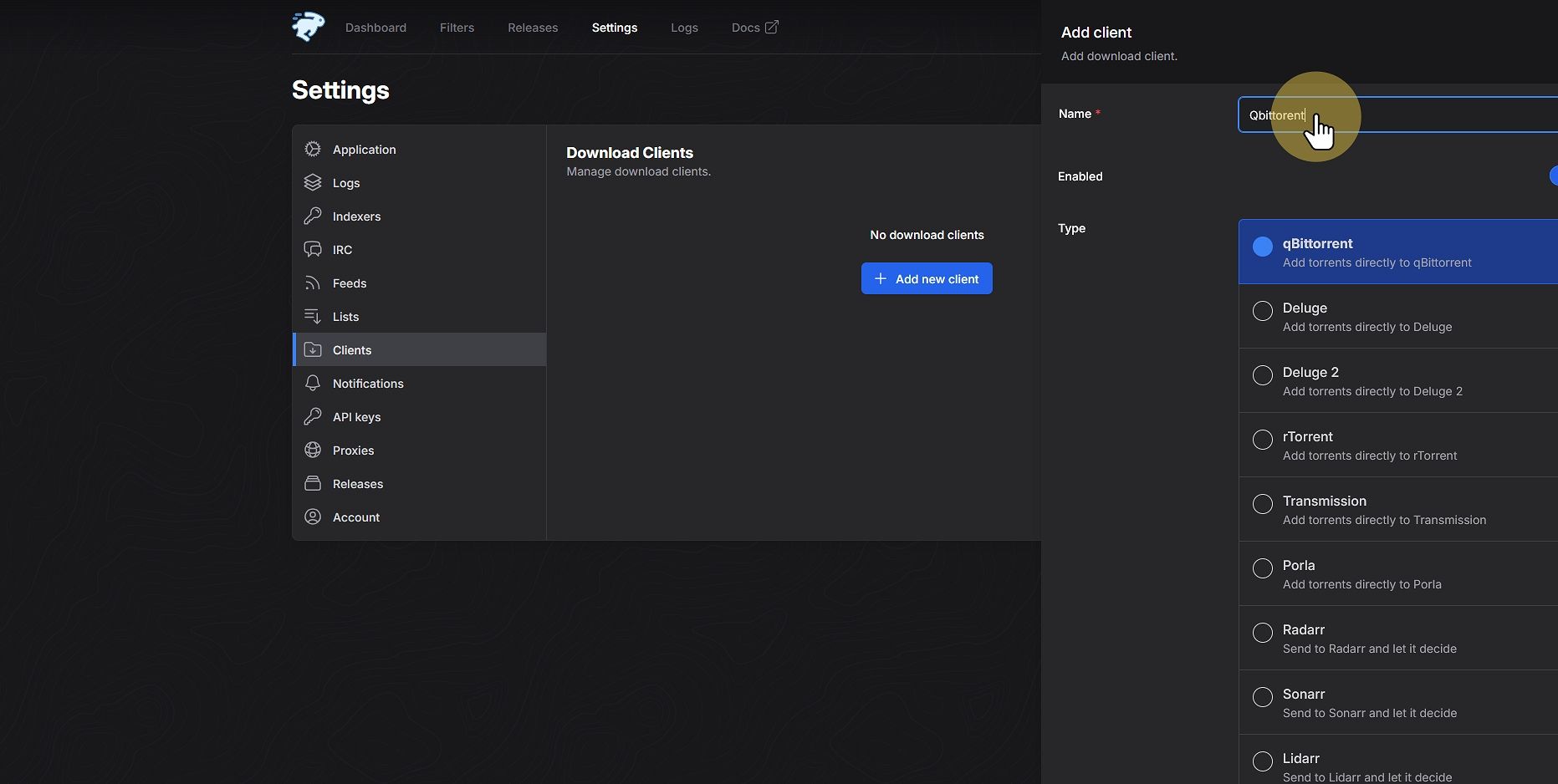Click the Proxies label in sidebar

point(353,451)
